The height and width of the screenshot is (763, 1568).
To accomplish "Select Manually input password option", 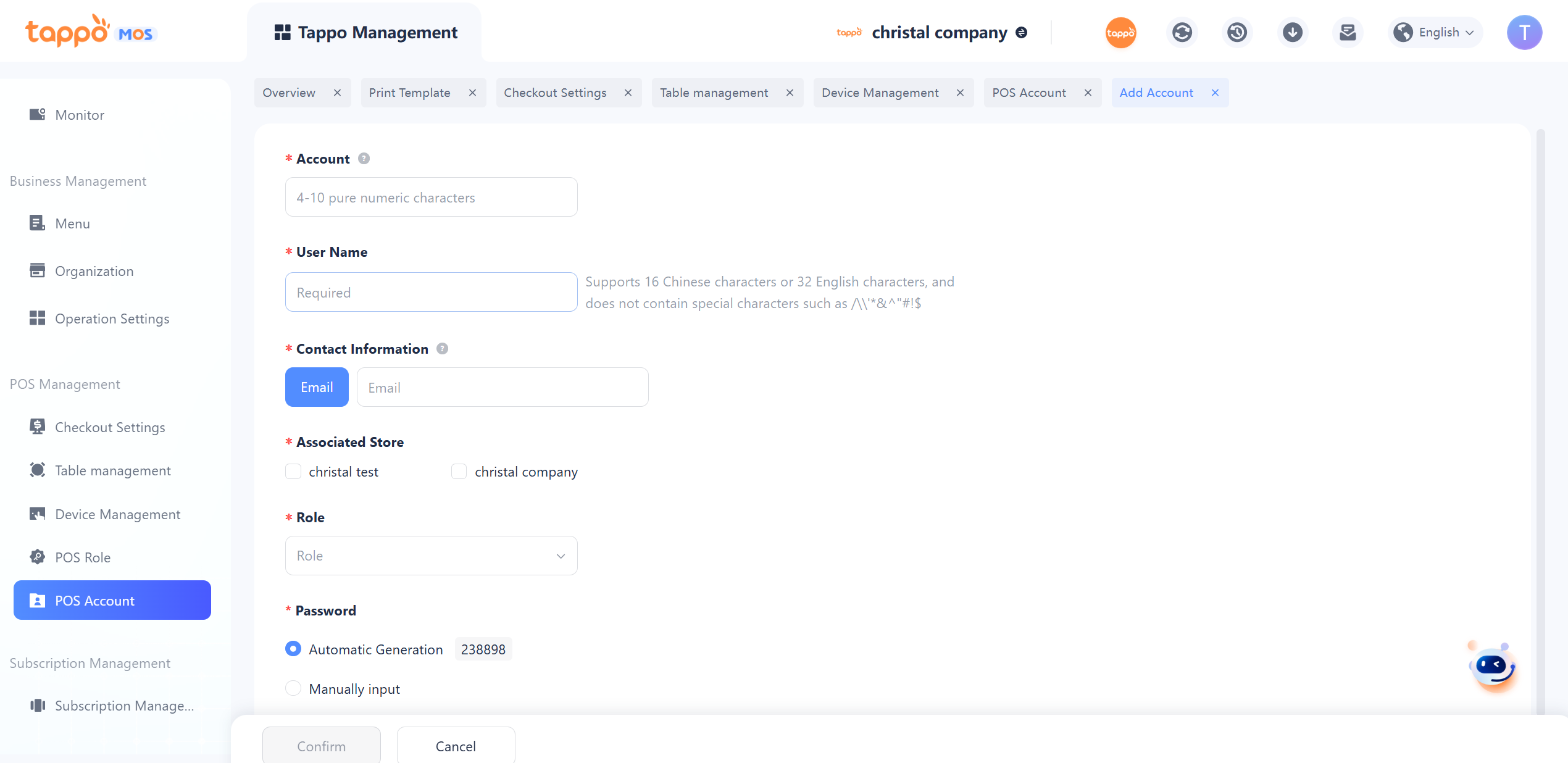I will click(293, 688).
